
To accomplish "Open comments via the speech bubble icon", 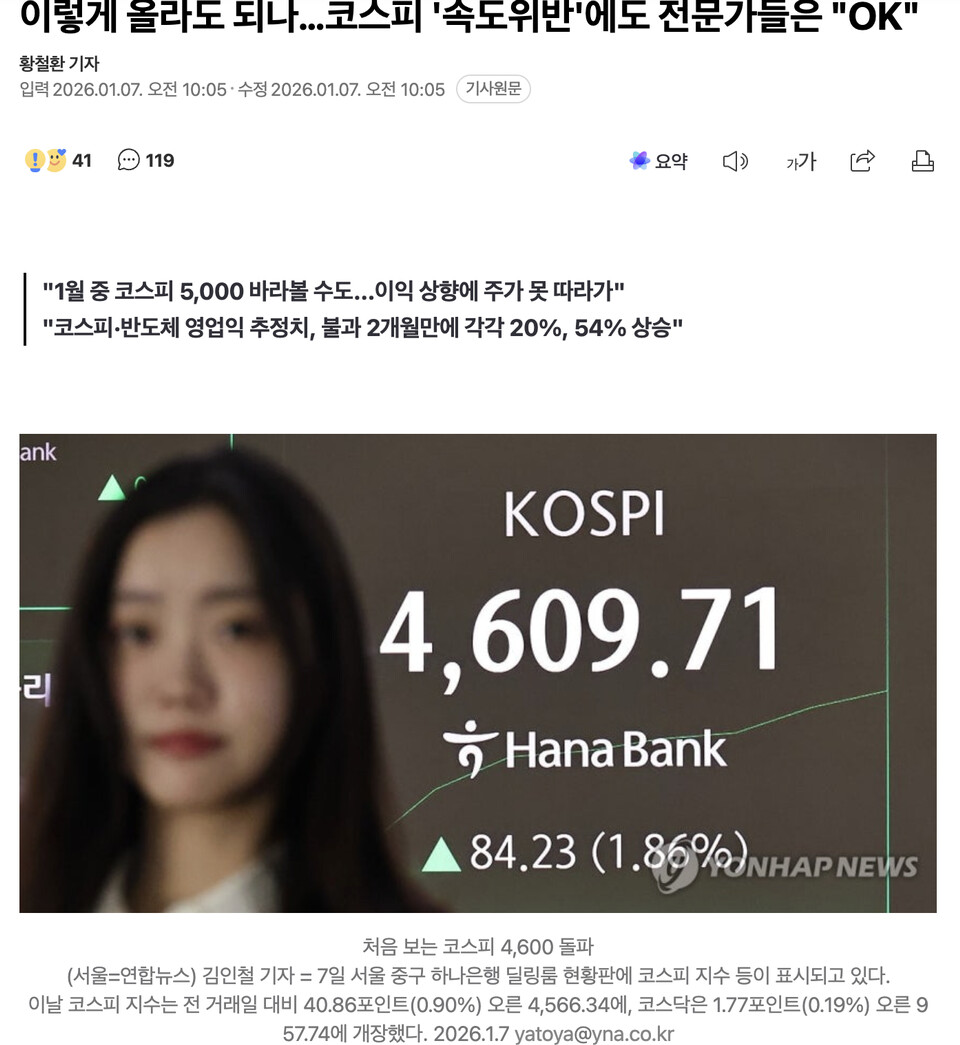I will click(128, 161).
